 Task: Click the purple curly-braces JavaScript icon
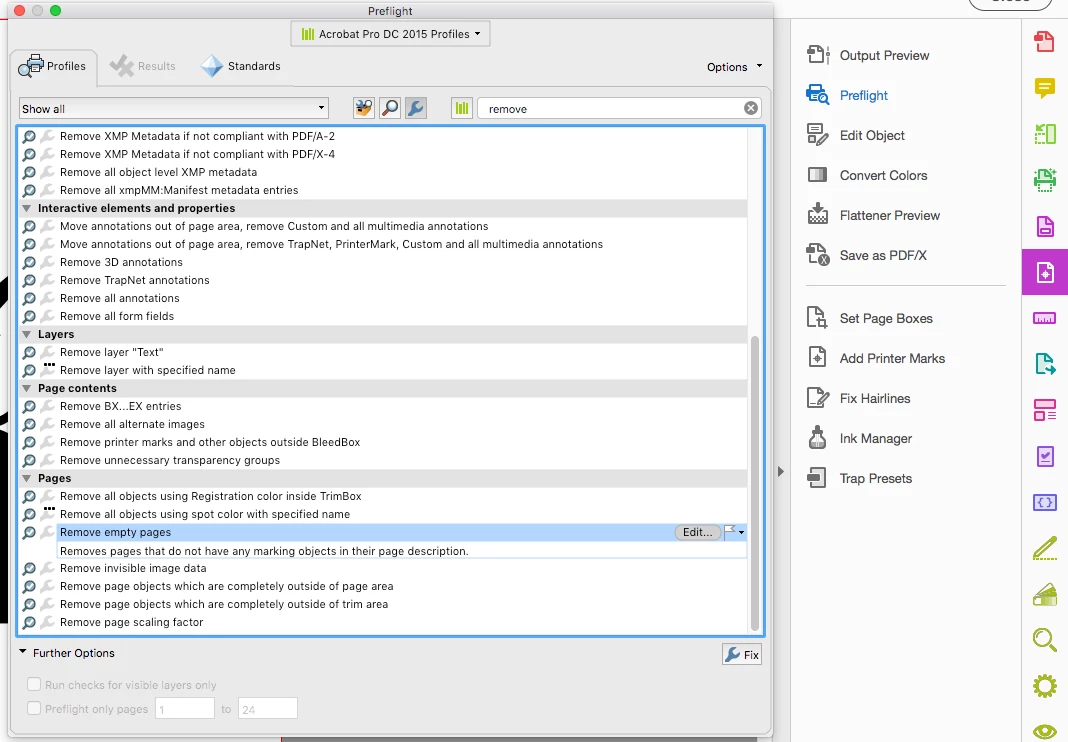1045,502
